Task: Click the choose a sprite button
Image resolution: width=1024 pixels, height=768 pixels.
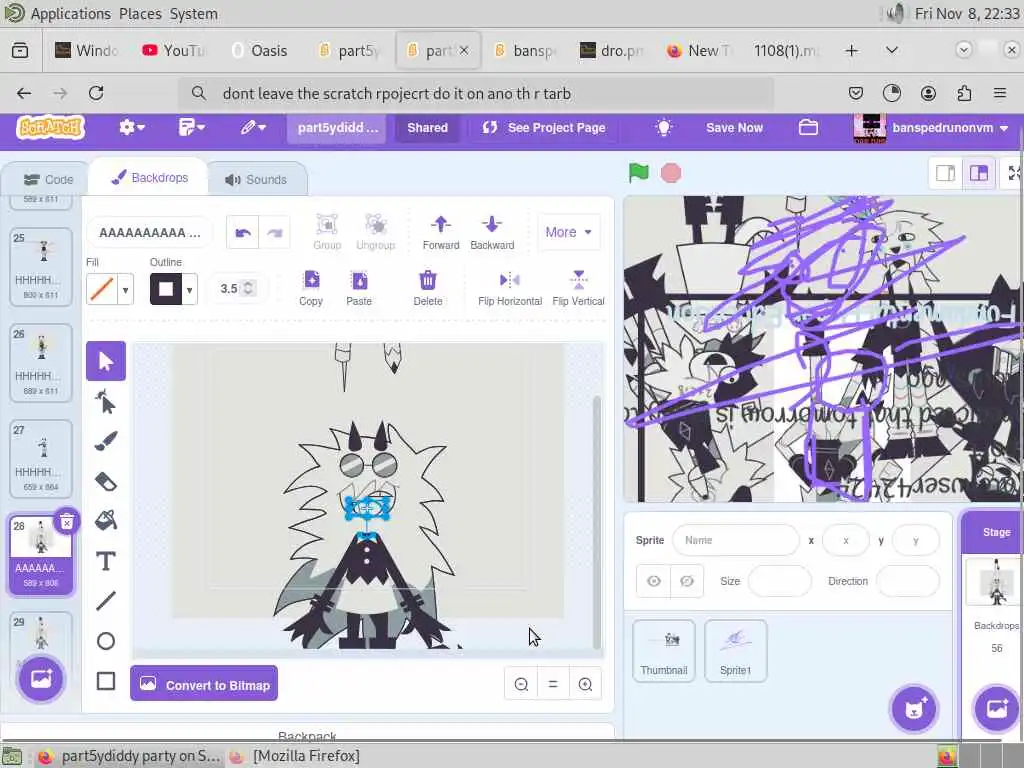Action: pyautogui.click(x=914, y=709)
